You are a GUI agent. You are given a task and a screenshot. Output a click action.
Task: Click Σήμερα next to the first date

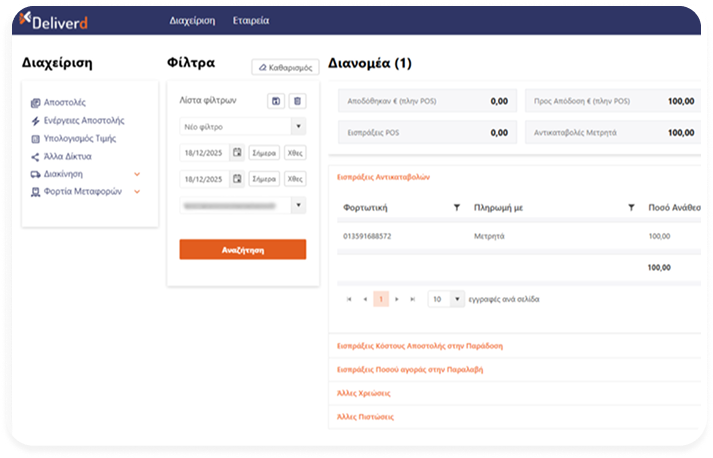(263, 153)
